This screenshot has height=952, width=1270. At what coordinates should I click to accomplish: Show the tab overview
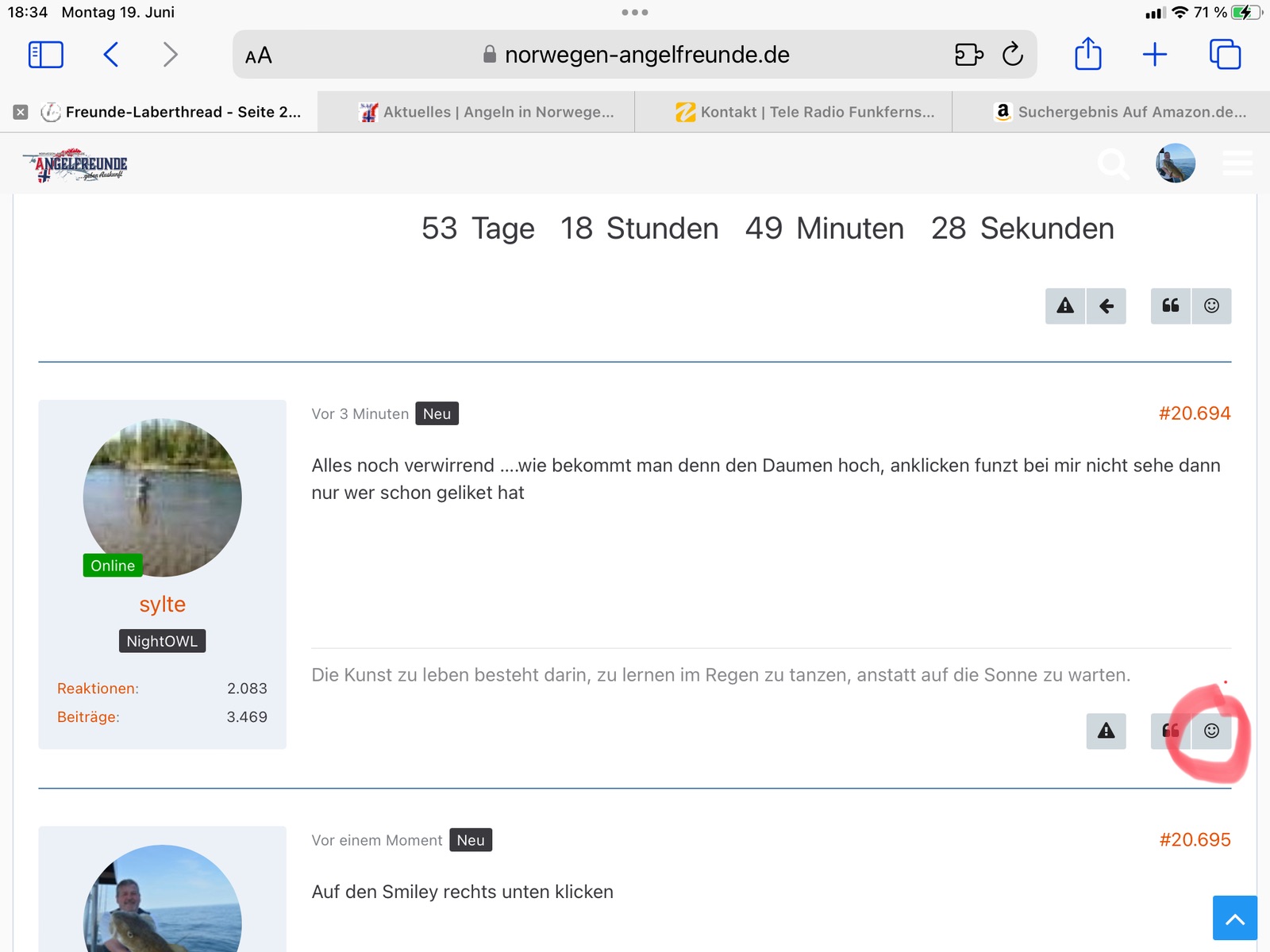[1224, 55]
